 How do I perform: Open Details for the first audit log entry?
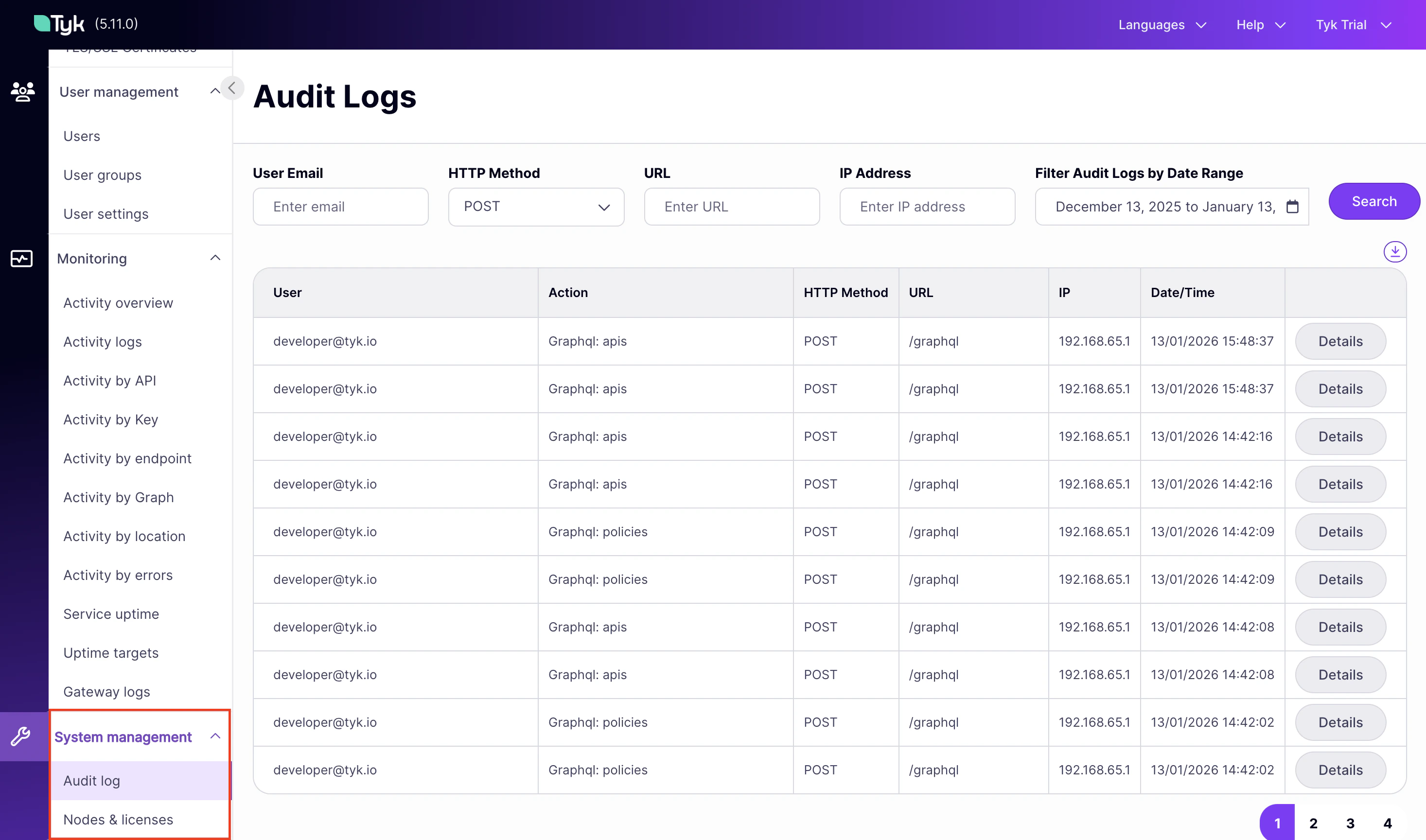[1340, 341]
